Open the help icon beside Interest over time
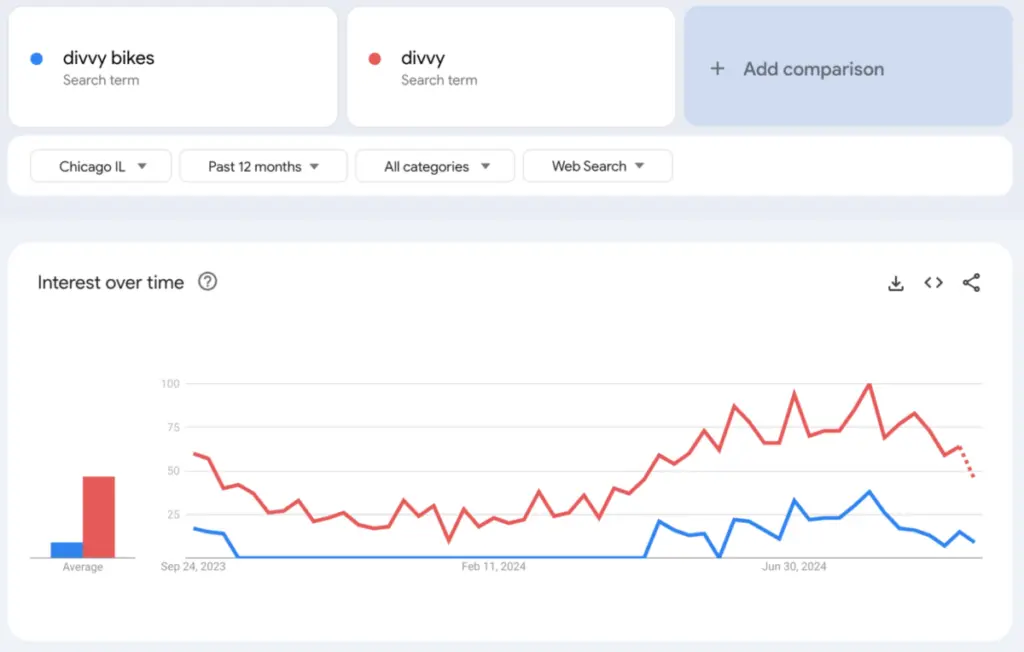The width and height of the screenshot is (1024, 652). coord(207,282)
